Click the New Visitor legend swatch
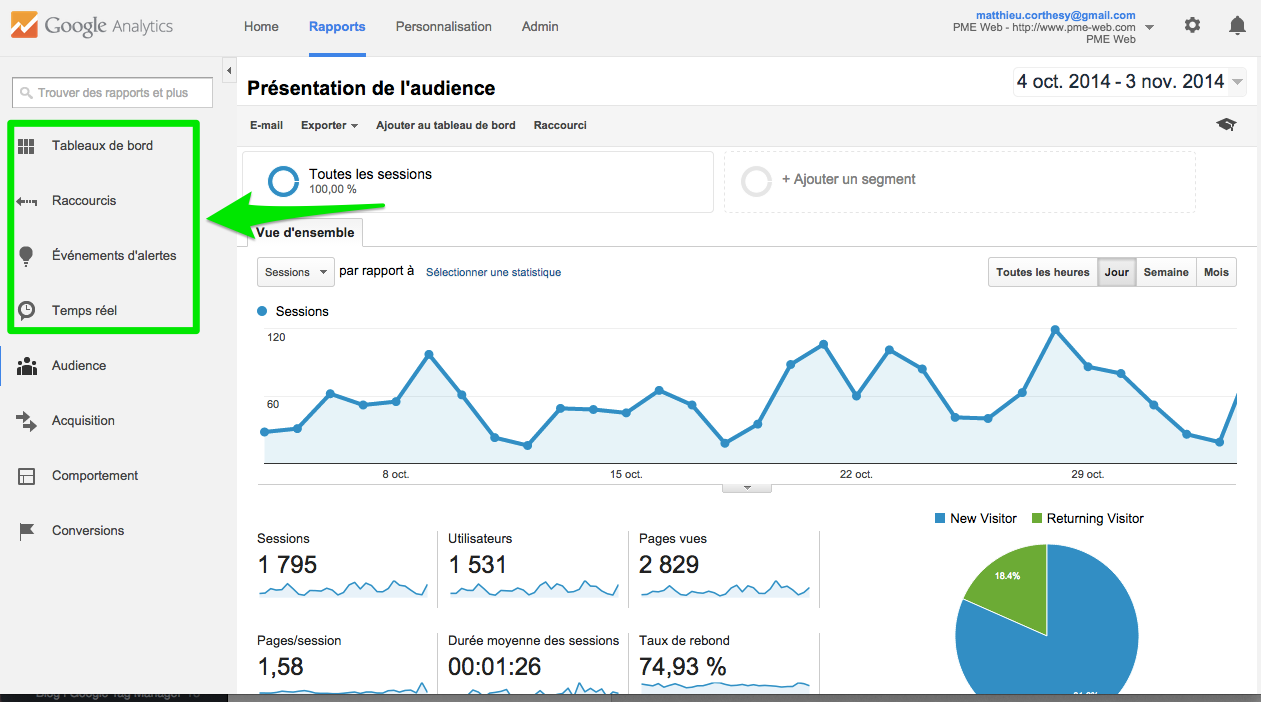 click(940, 519)
